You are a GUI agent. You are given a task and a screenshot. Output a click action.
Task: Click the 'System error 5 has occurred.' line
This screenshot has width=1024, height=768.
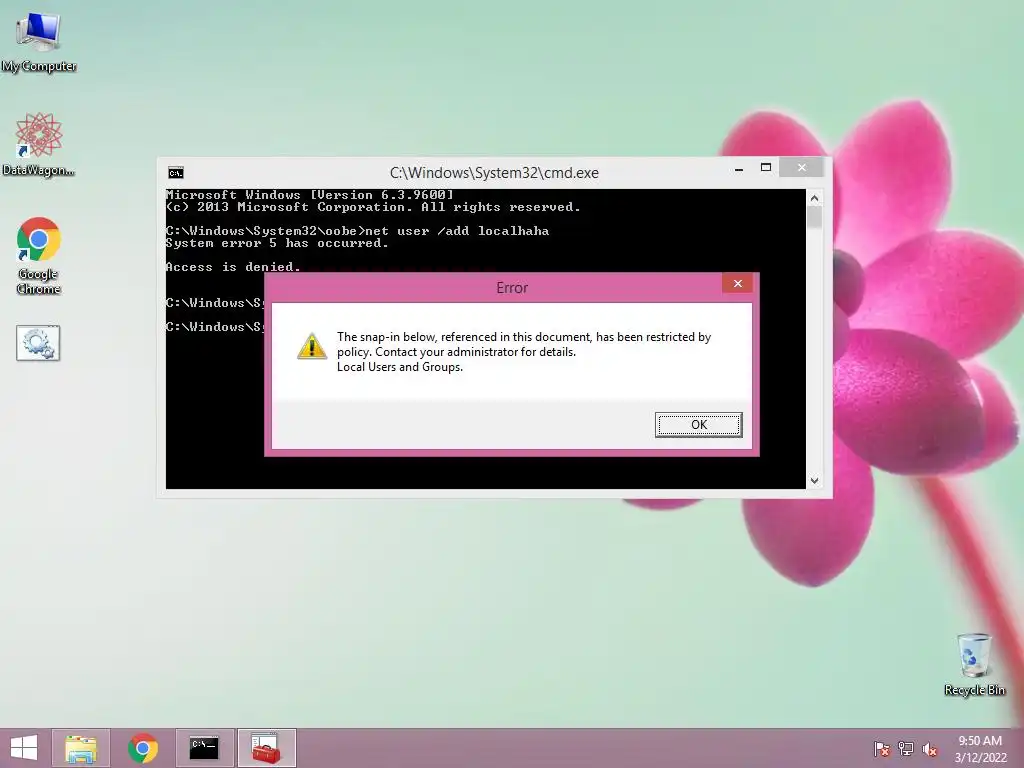tap(277, 243)
